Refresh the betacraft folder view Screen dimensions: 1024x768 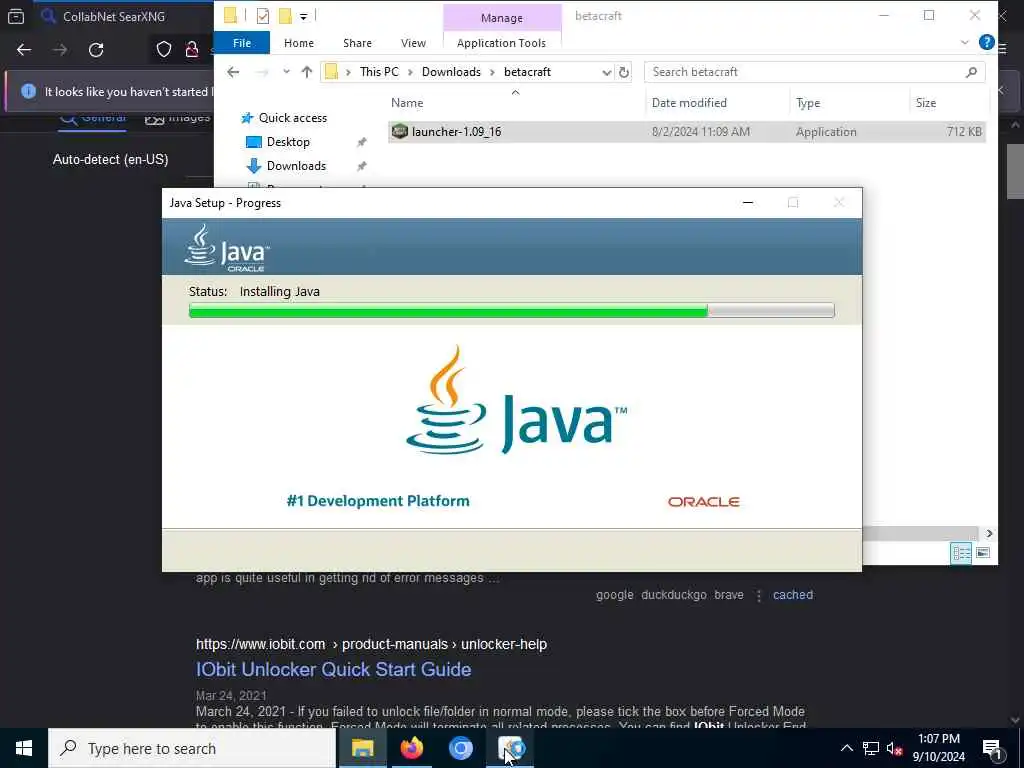pyautogui.click(x=624, y=72)
